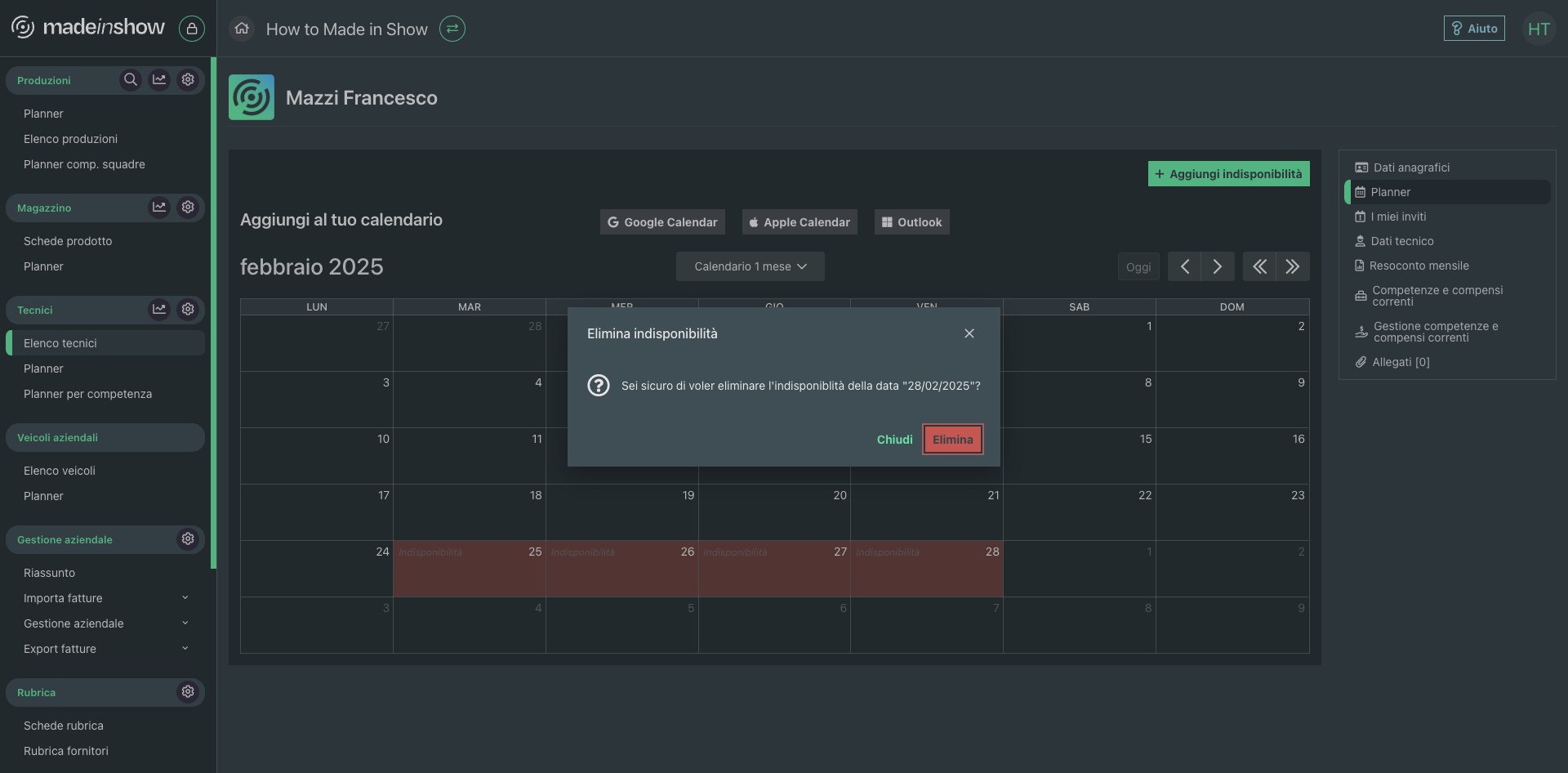Screen dimensions: 1568x773
Task: Open Gestione aziendale settings gear
Action: pyautogui.click(x=188, y=539)
